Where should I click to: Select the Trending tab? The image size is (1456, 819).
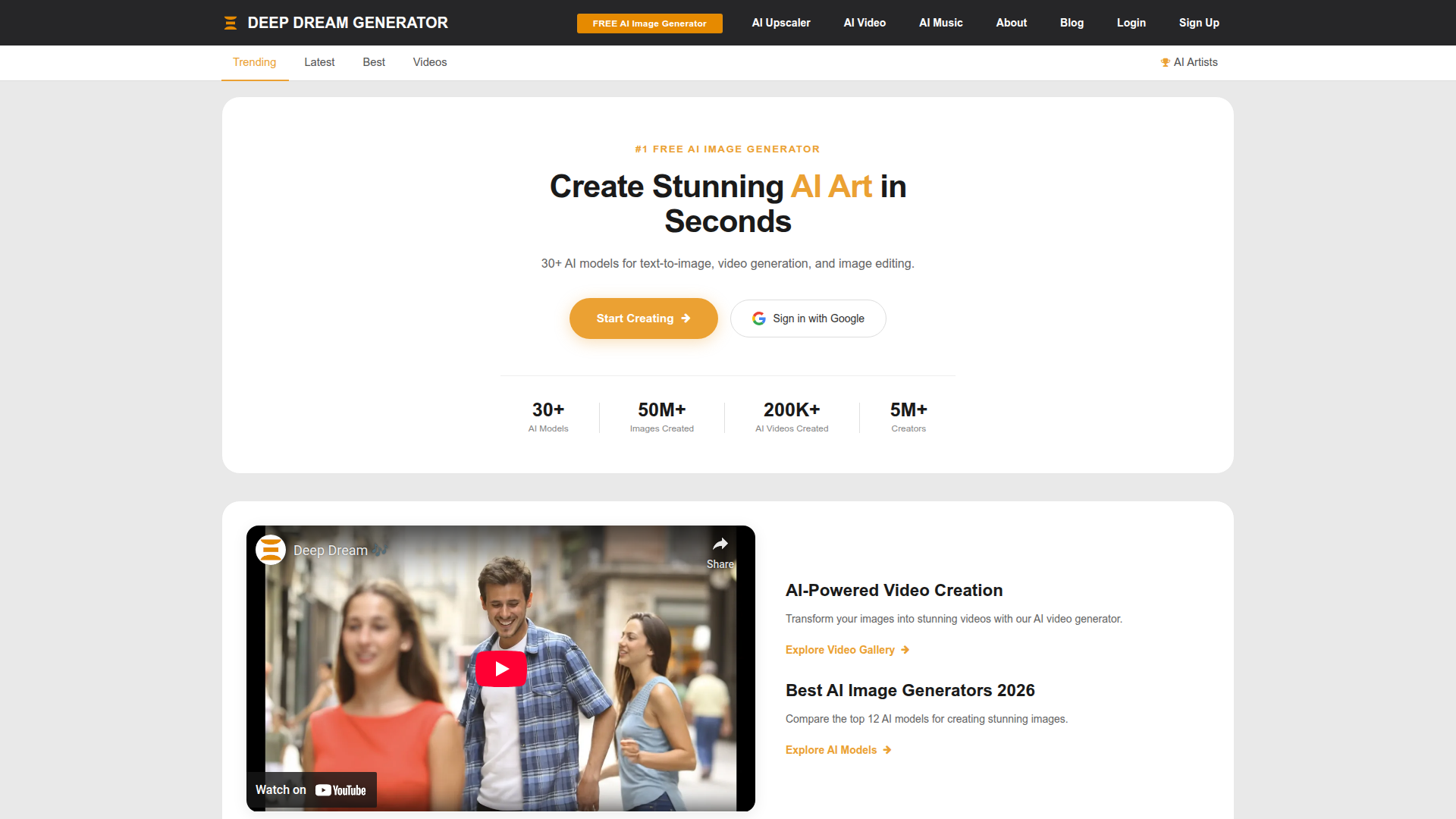[254, 62]
